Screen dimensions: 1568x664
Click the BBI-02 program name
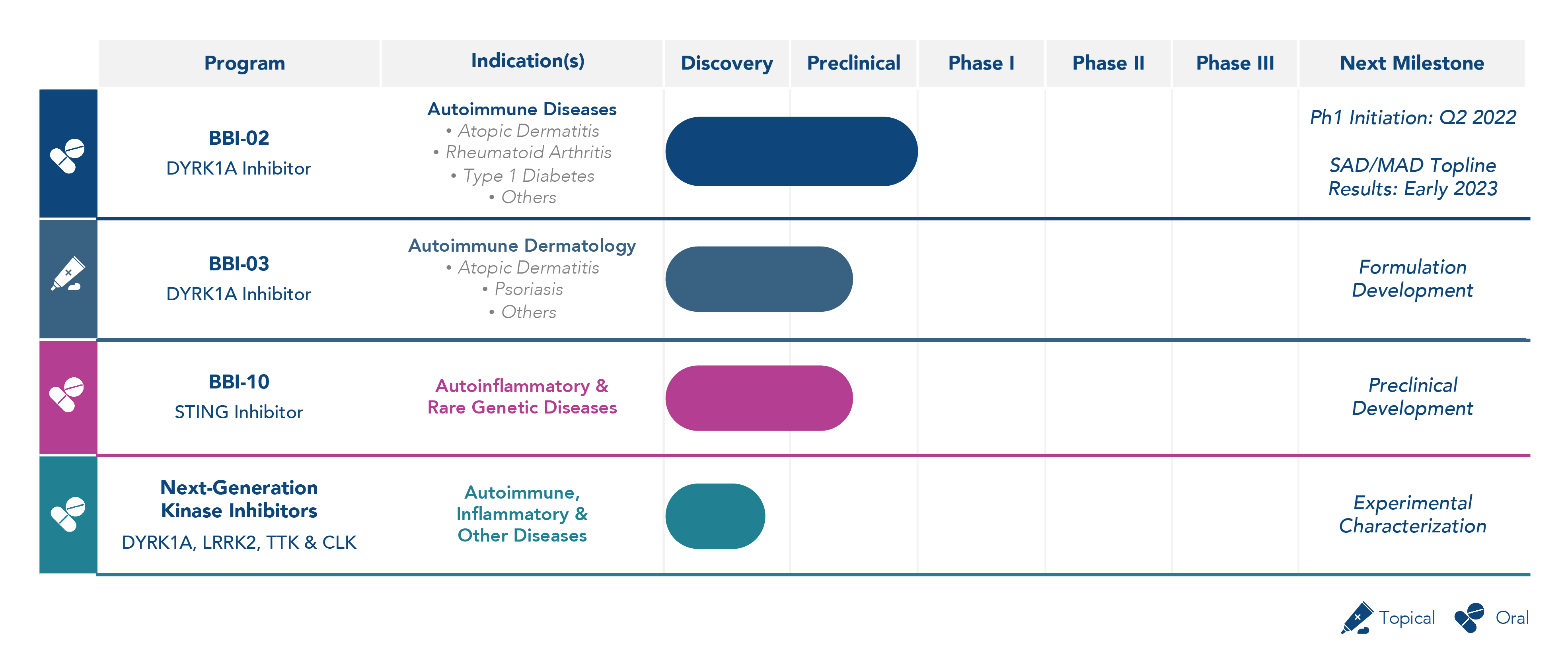(x=239, y=138)
